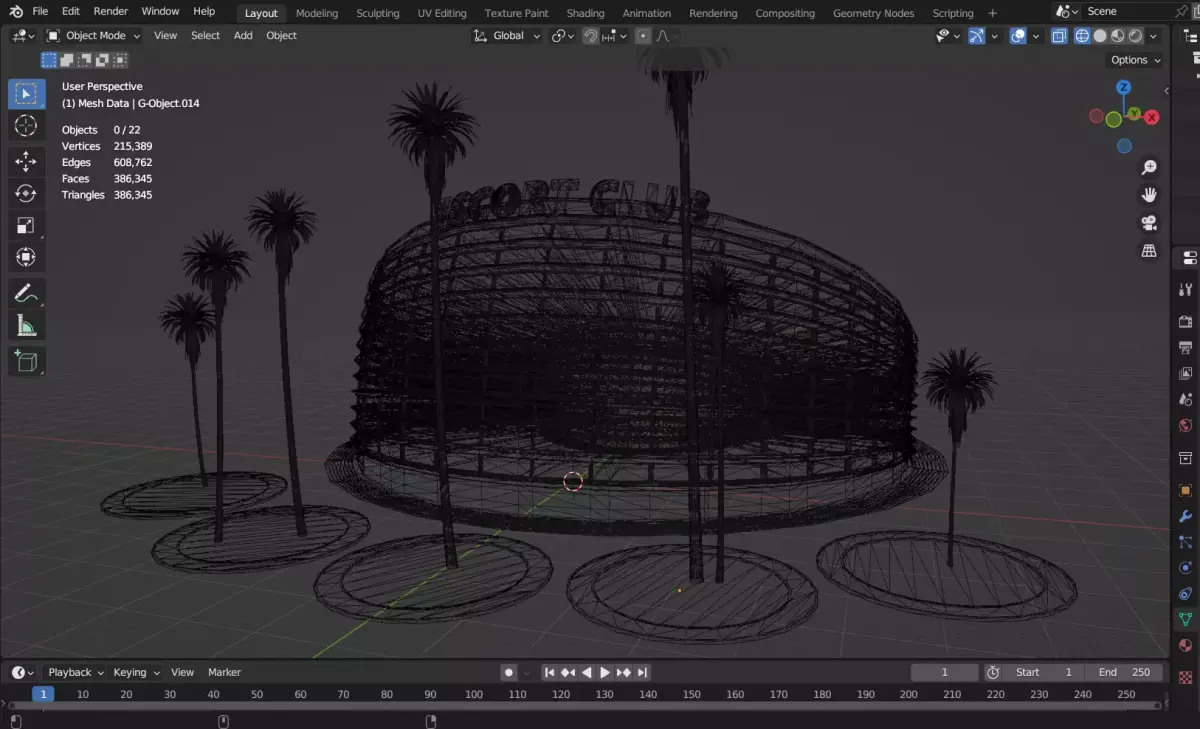Open the Physics properties tab
Viewport: 1200px width, 729px height.
tap(1186, 568)
